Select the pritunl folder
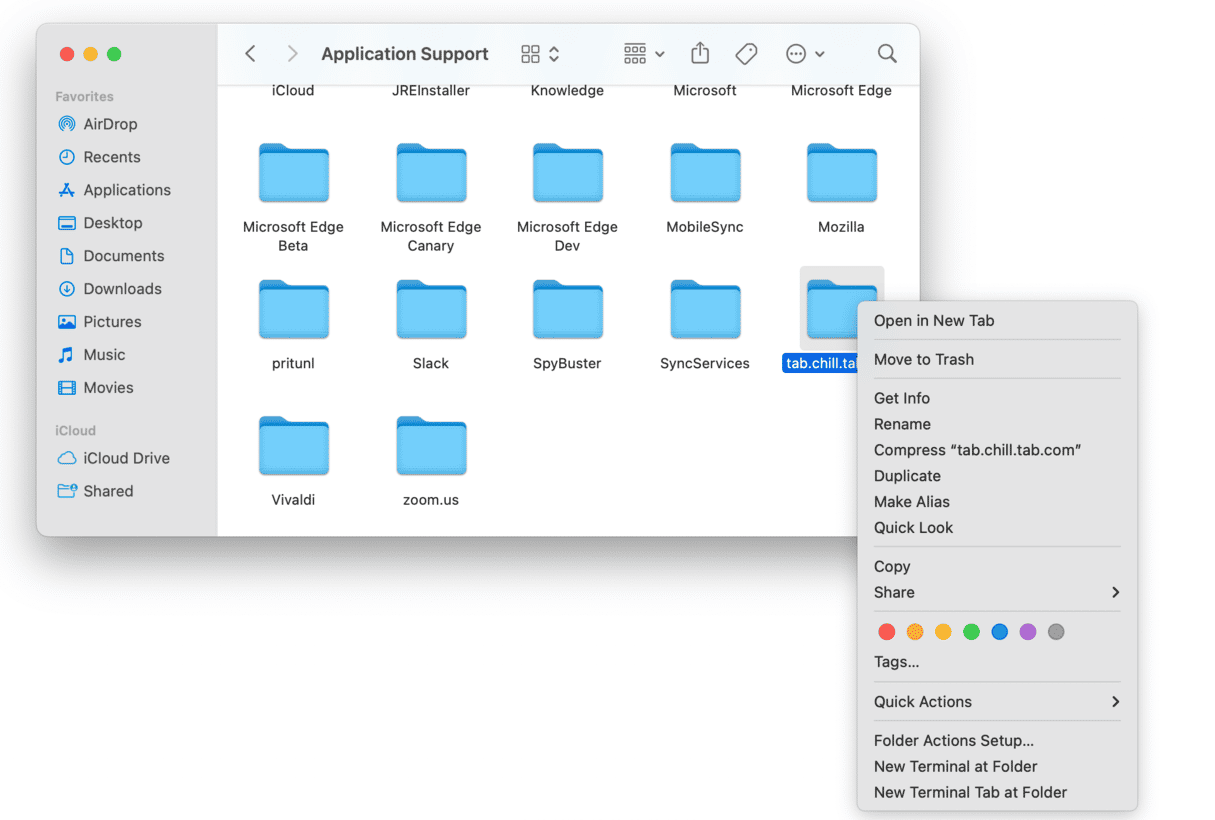 tap(293, 310)
